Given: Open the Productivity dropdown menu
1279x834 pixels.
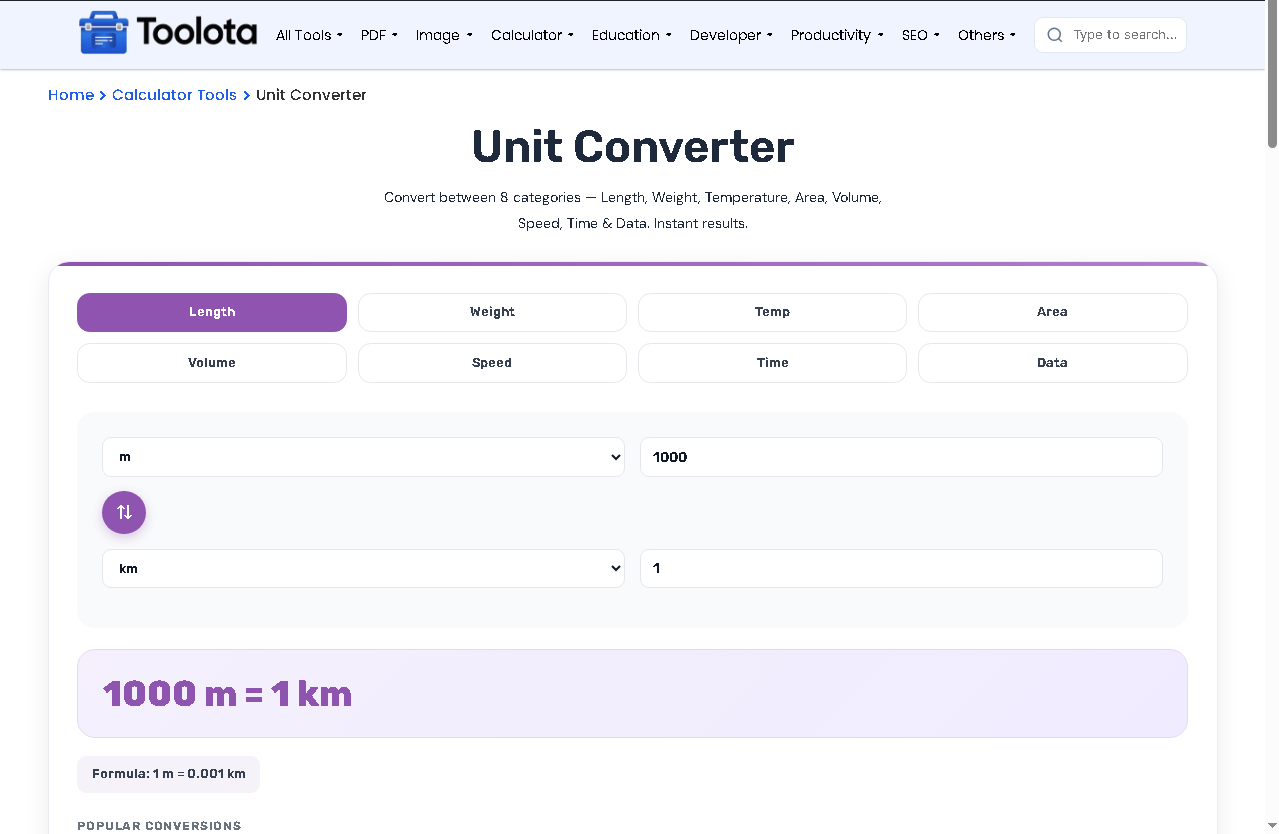Looking at the screenshot, I should coord(837,35).
